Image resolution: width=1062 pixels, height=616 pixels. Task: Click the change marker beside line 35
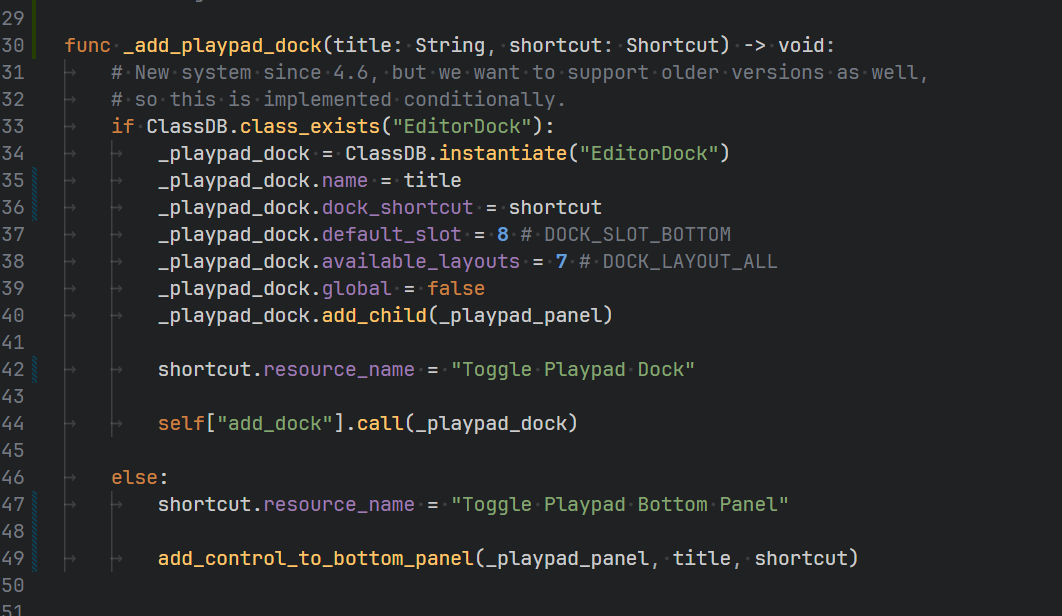tap(35, 180)
